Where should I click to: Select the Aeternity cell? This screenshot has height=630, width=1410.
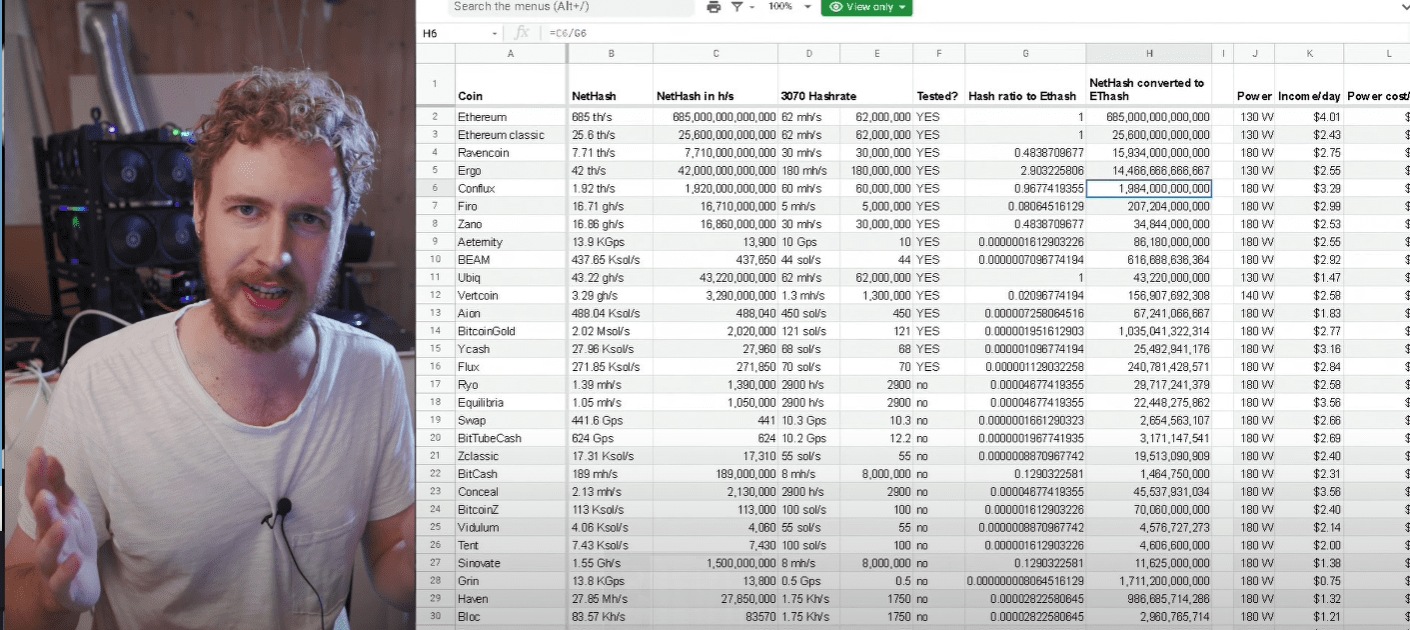point(511,242)
